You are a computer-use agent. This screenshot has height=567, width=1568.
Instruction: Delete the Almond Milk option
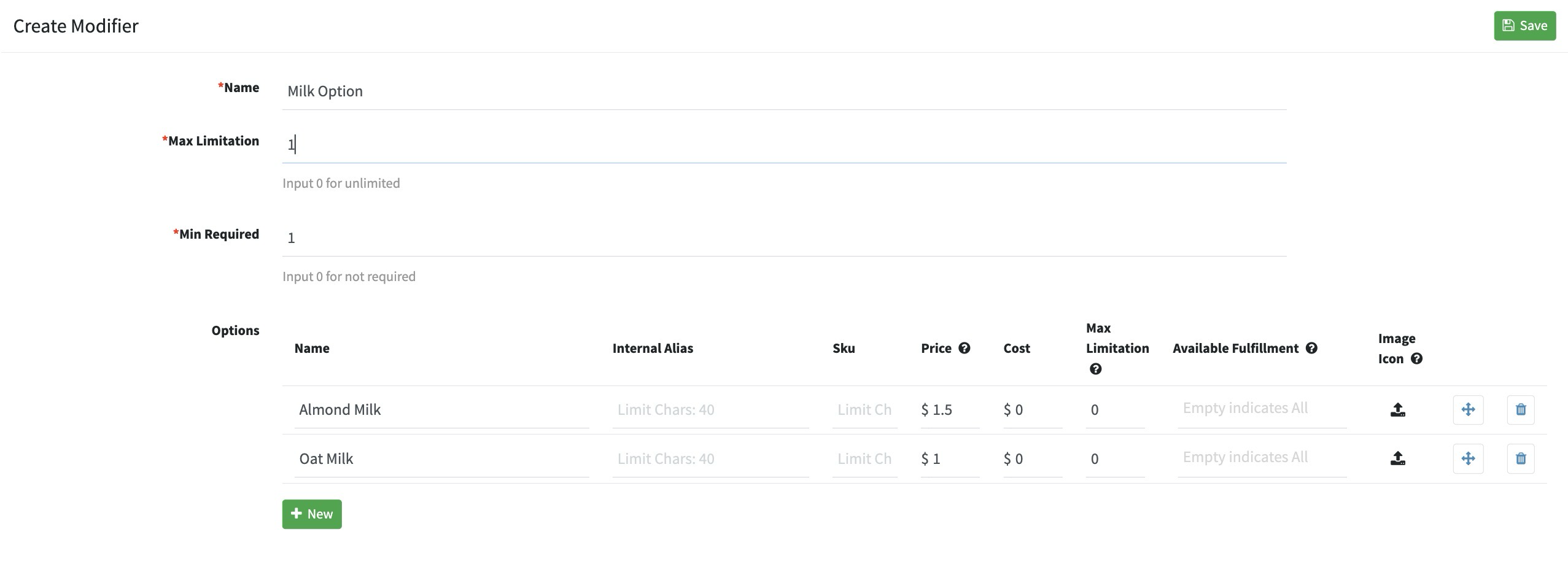(x=1520, y=410)
